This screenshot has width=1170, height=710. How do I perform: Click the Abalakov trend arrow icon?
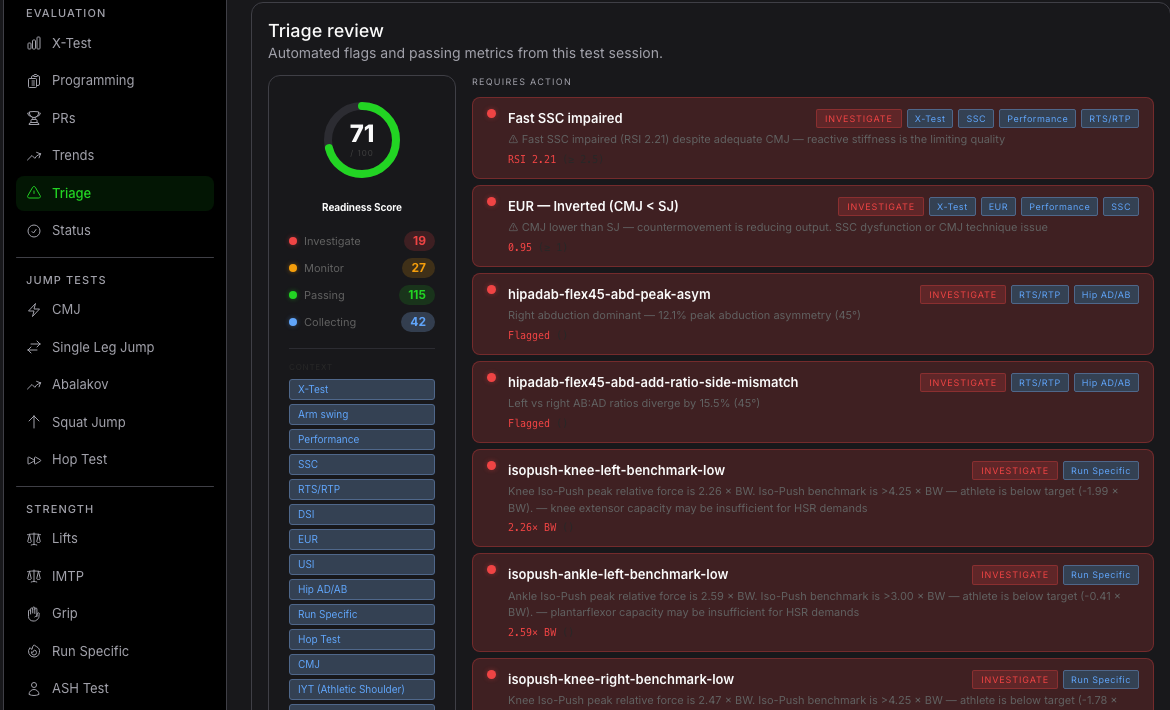coord(34,385)
